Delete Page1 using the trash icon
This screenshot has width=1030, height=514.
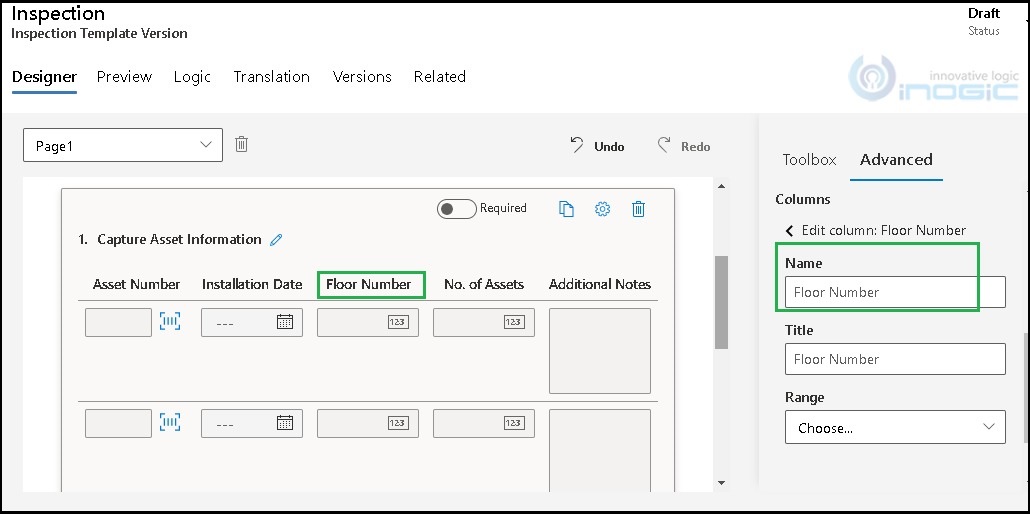[241, 145]
